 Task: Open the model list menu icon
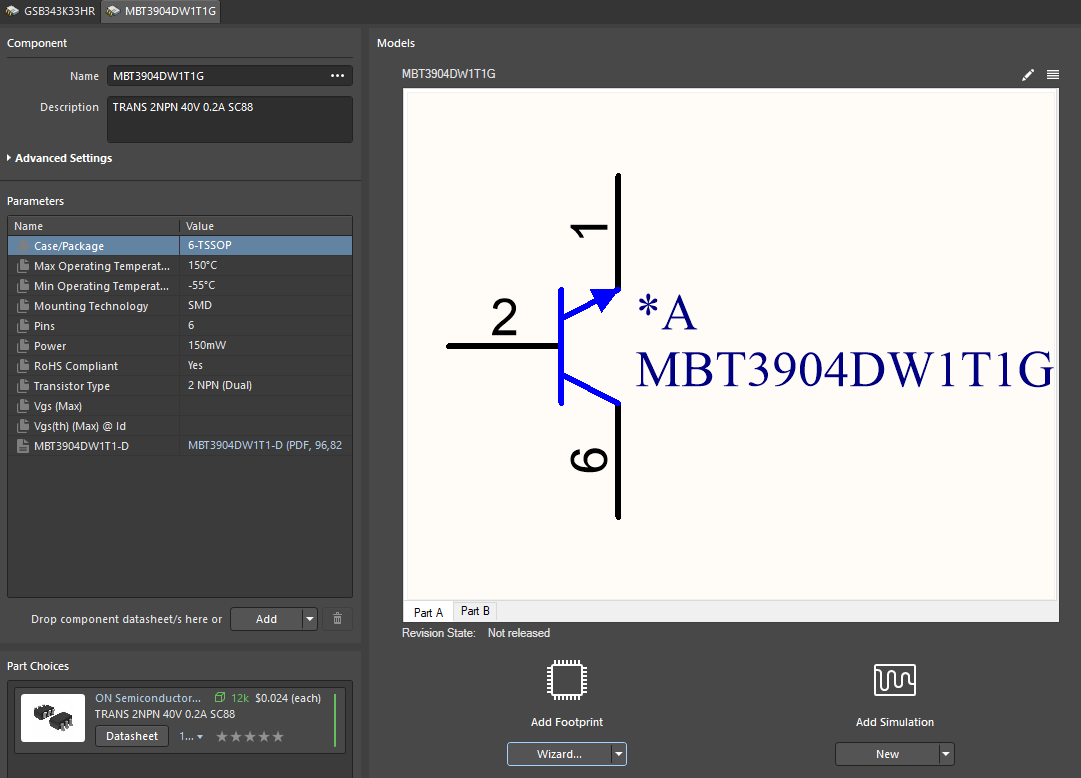[x=1052, y=74]
